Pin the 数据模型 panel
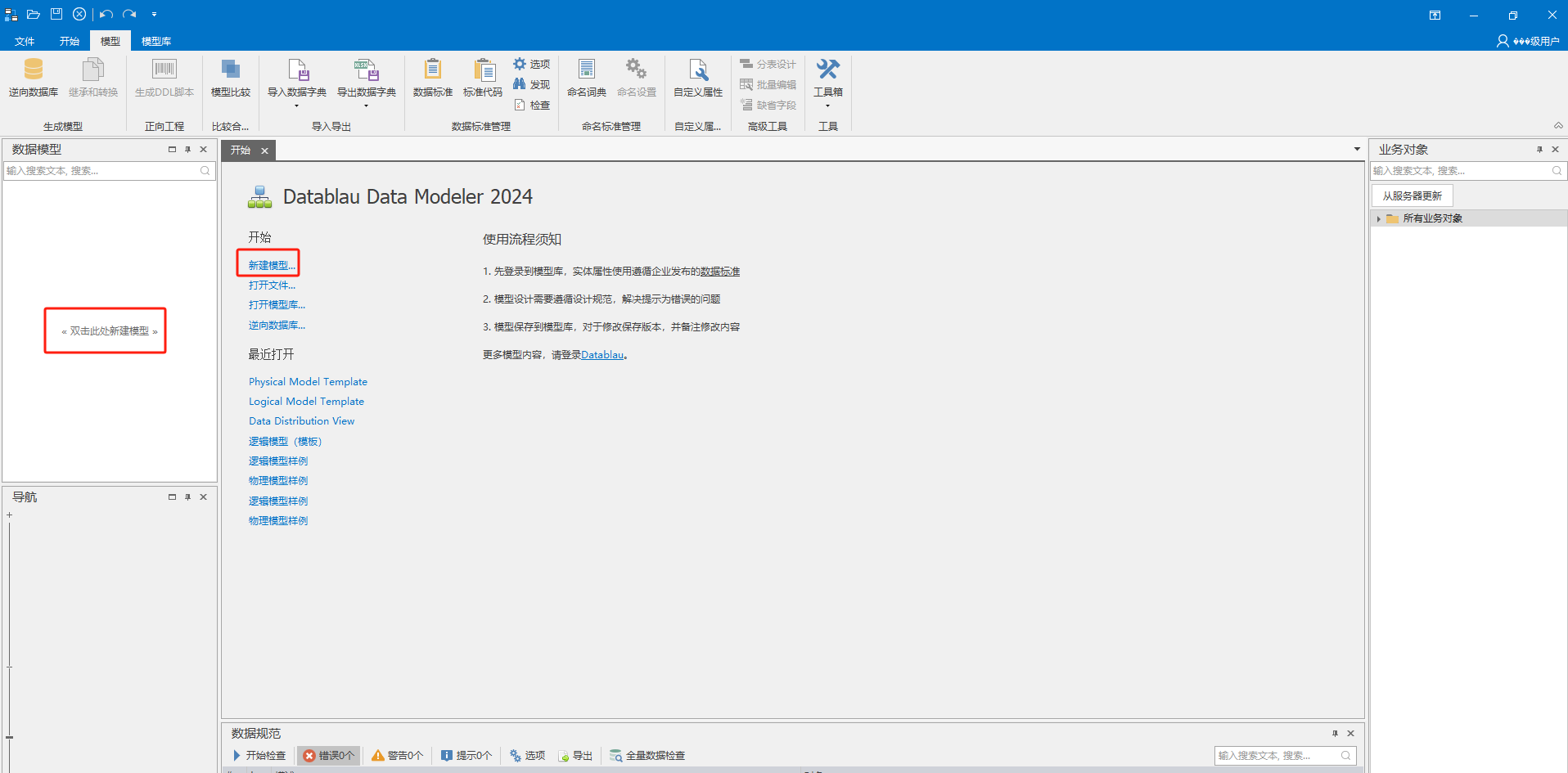This screenshot has height=773, width=1568. [187, 150]
